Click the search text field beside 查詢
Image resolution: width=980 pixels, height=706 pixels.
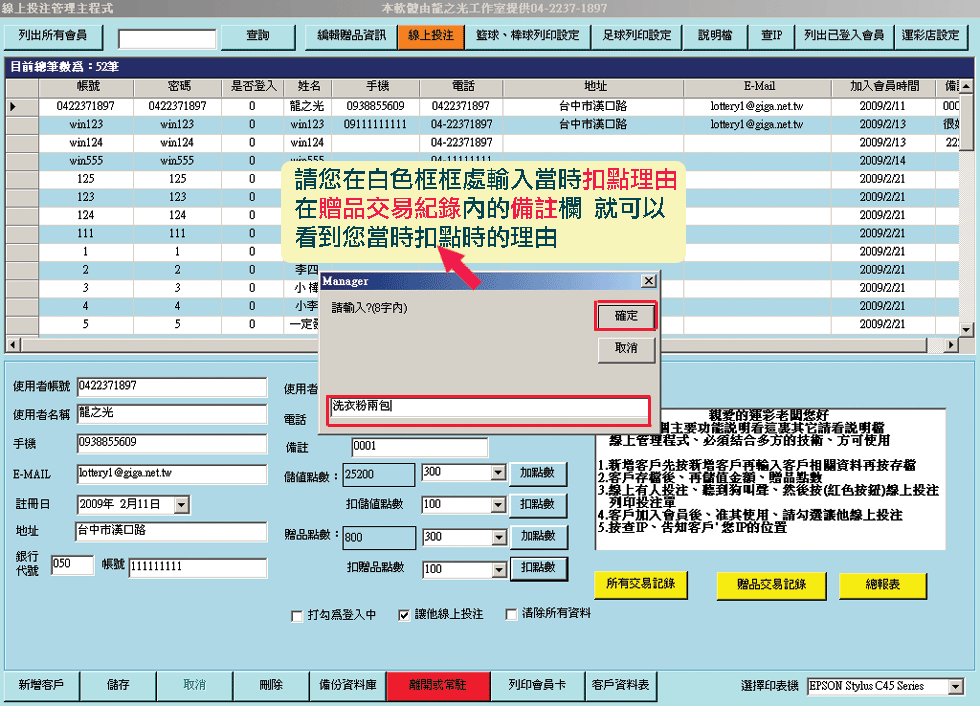[167, 39]
